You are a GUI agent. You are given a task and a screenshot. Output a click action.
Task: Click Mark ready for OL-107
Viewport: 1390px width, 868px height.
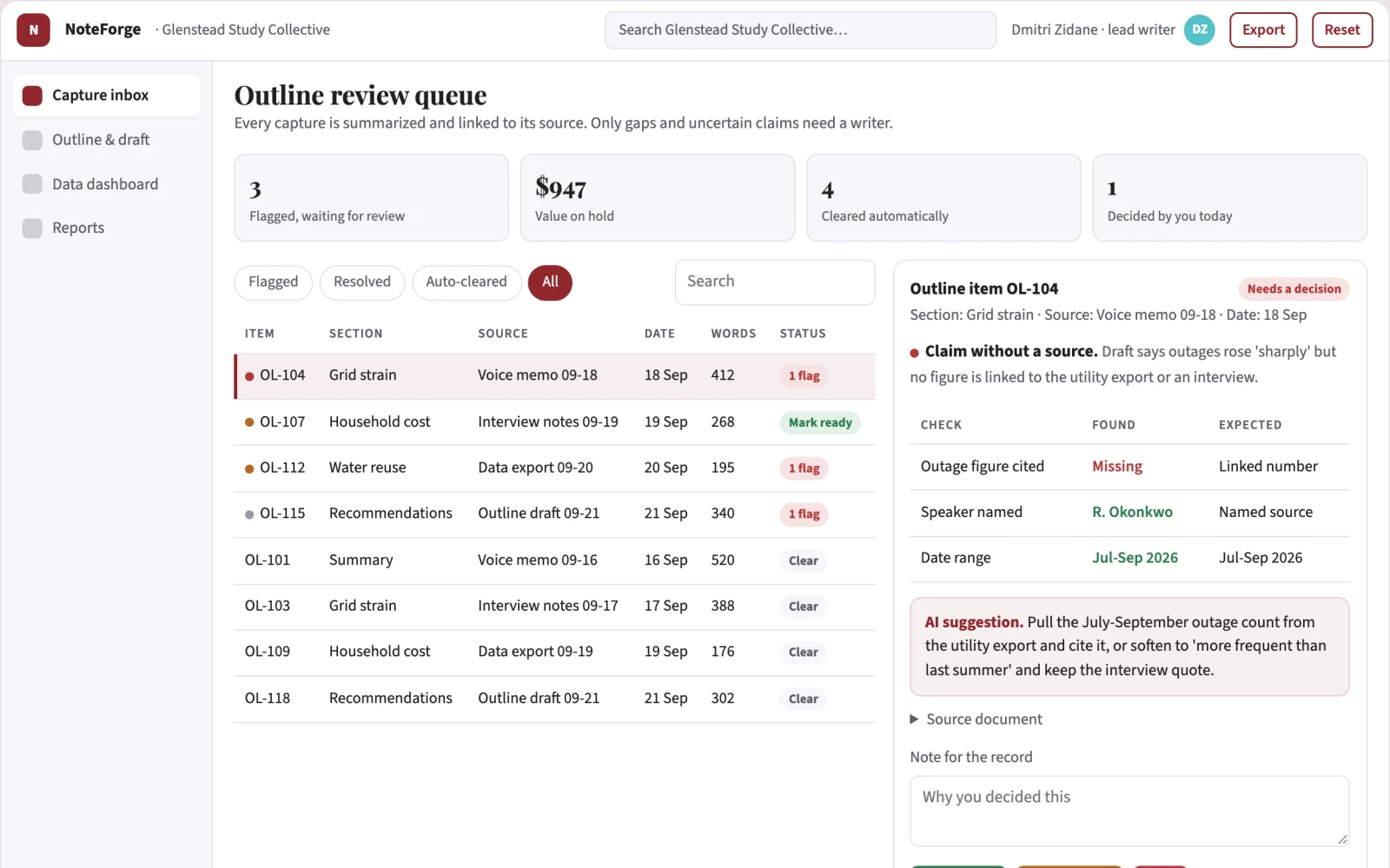[x=820, y=422]
